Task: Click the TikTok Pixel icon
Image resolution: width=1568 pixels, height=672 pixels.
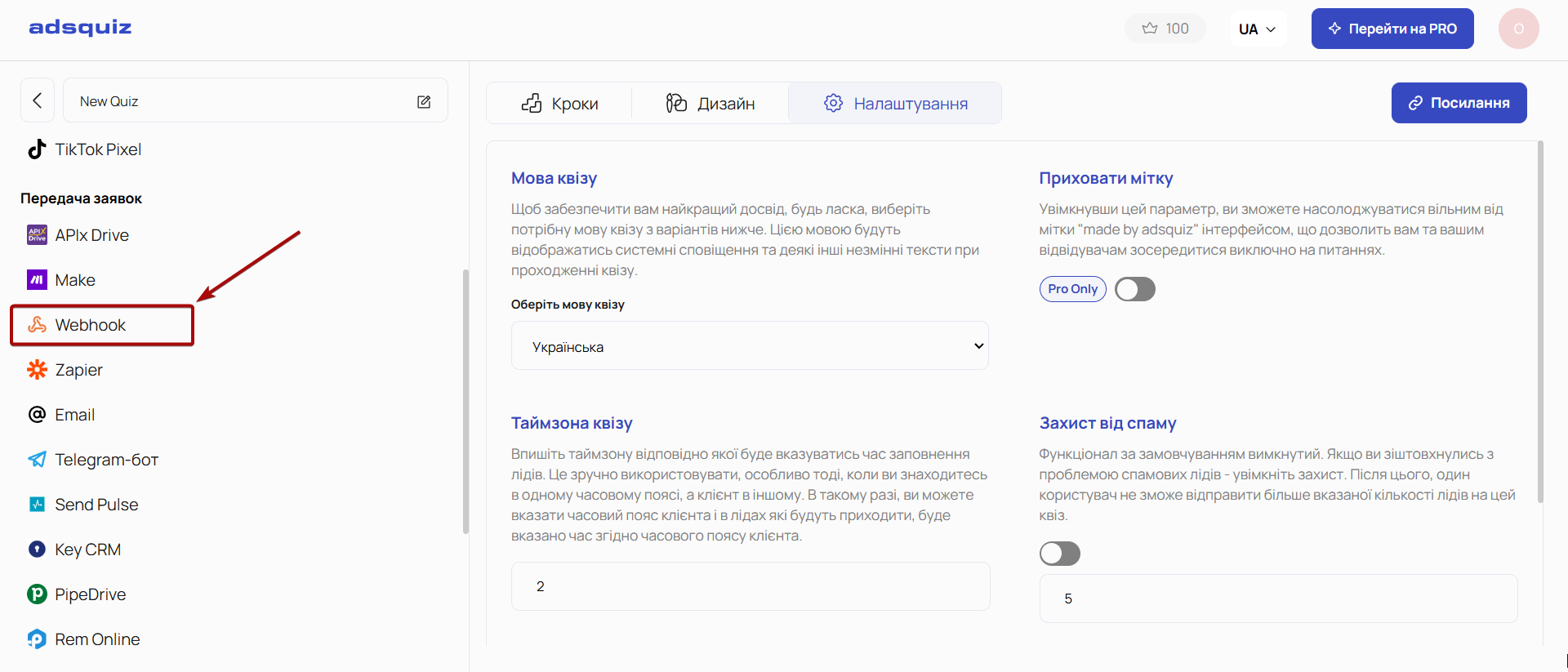Action: coord(37,149)
